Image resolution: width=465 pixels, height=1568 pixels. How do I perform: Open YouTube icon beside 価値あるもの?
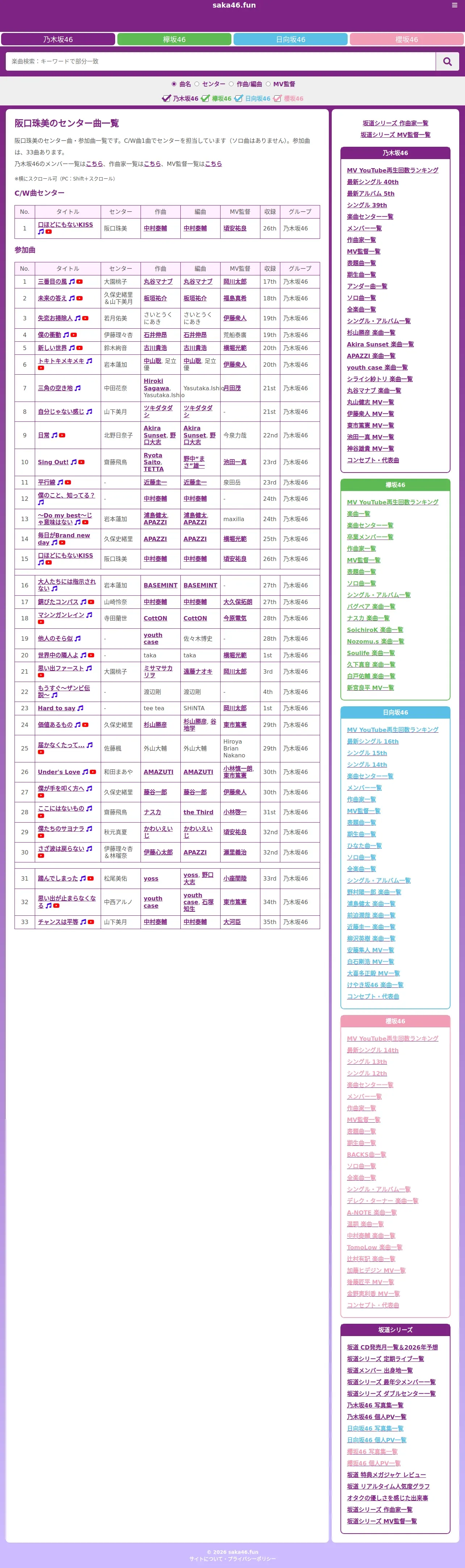tap(85, 725)
